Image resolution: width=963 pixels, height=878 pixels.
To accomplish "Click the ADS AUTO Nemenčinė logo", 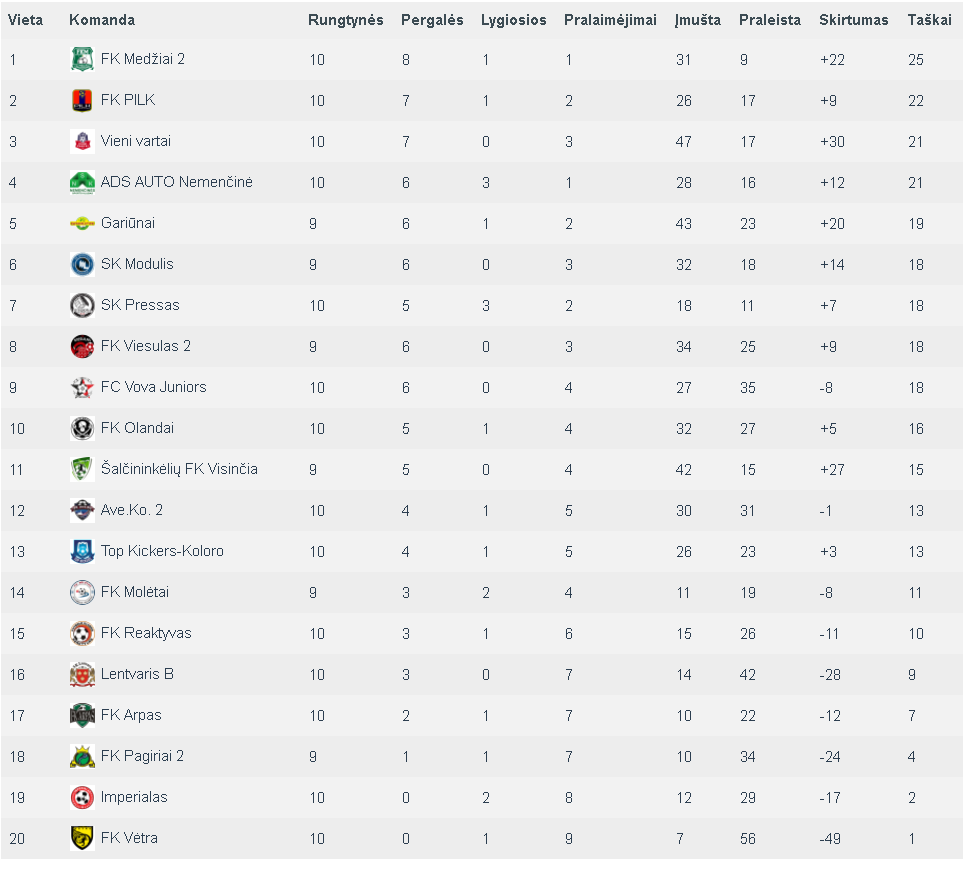I will (x=82, y=182).
